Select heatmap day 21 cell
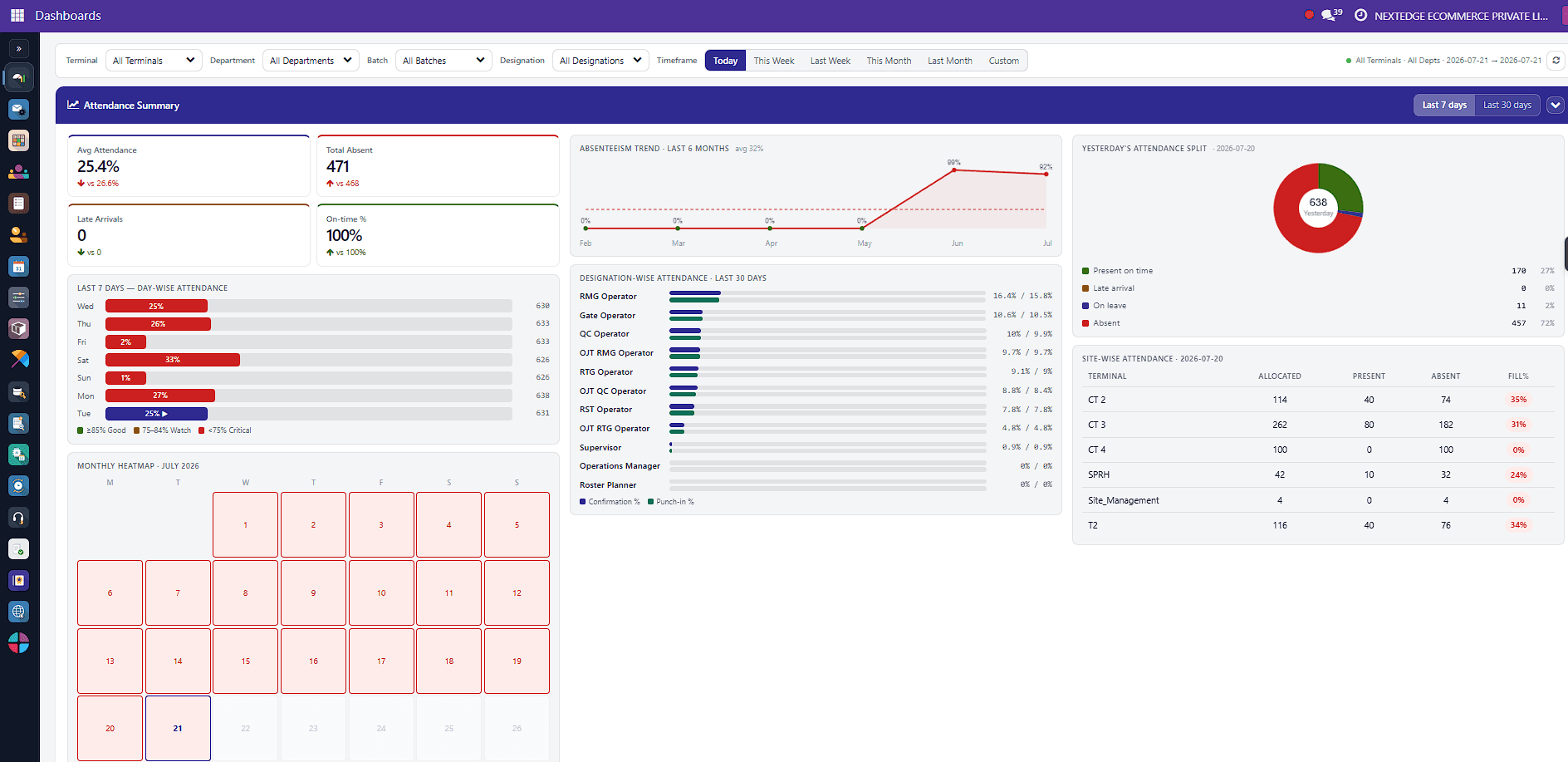 pyautogui.click(x=178, y=728)
